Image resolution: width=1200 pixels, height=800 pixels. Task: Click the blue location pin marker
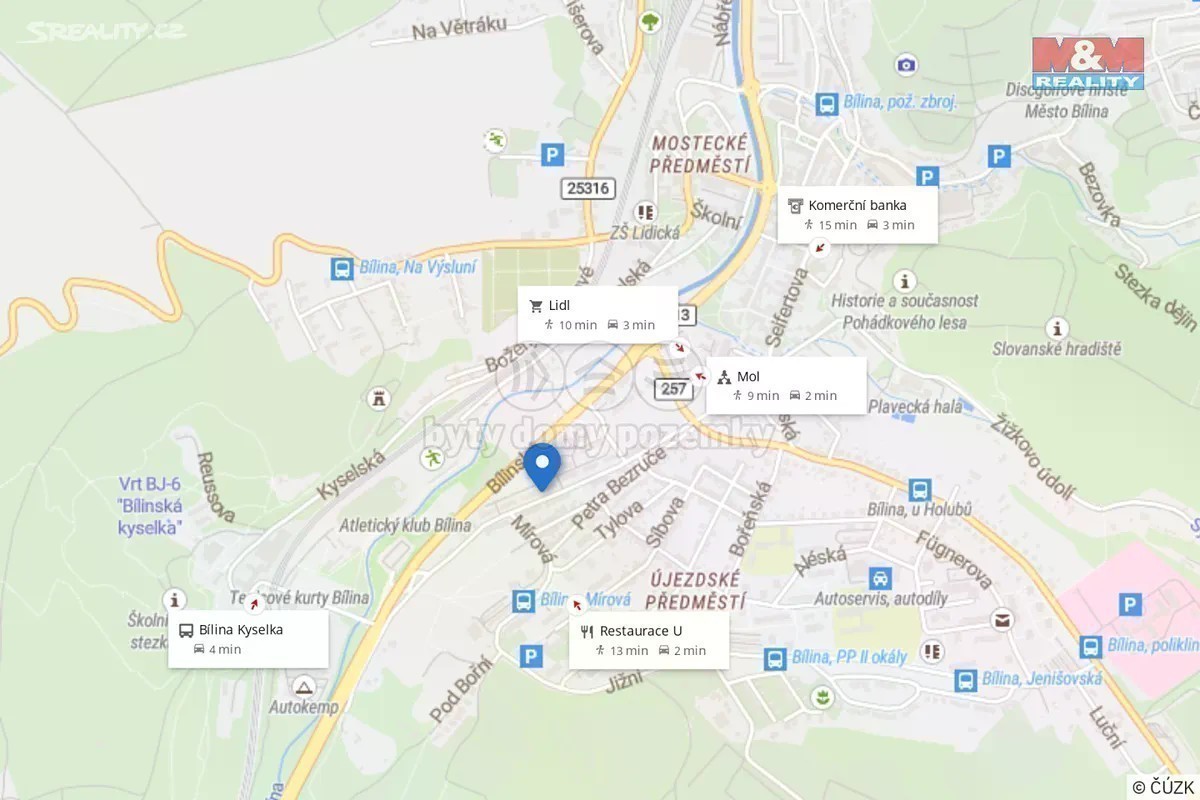pyautogui.click(x=542, y=467)
